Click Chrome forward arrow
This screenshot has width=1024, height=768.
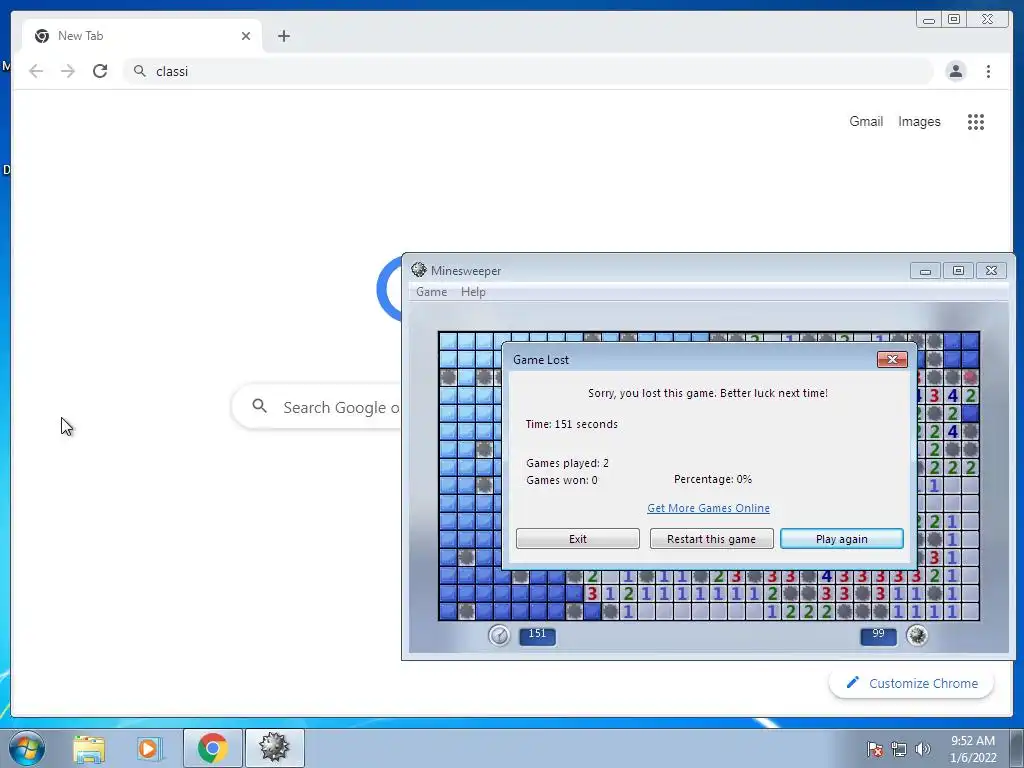pyautogui.click(x=68, y=71)
